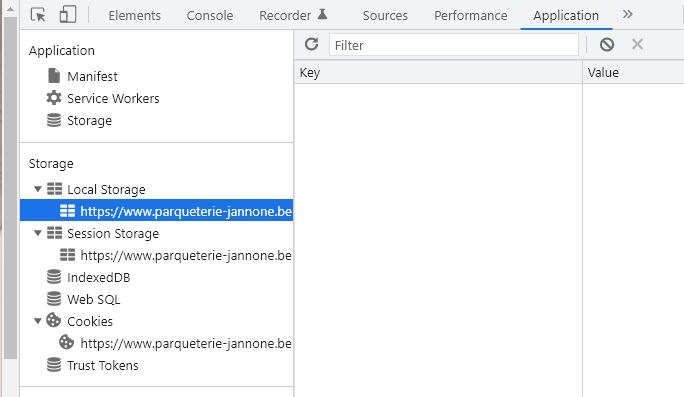Open the IndexedDB storage item

point(89,277)
